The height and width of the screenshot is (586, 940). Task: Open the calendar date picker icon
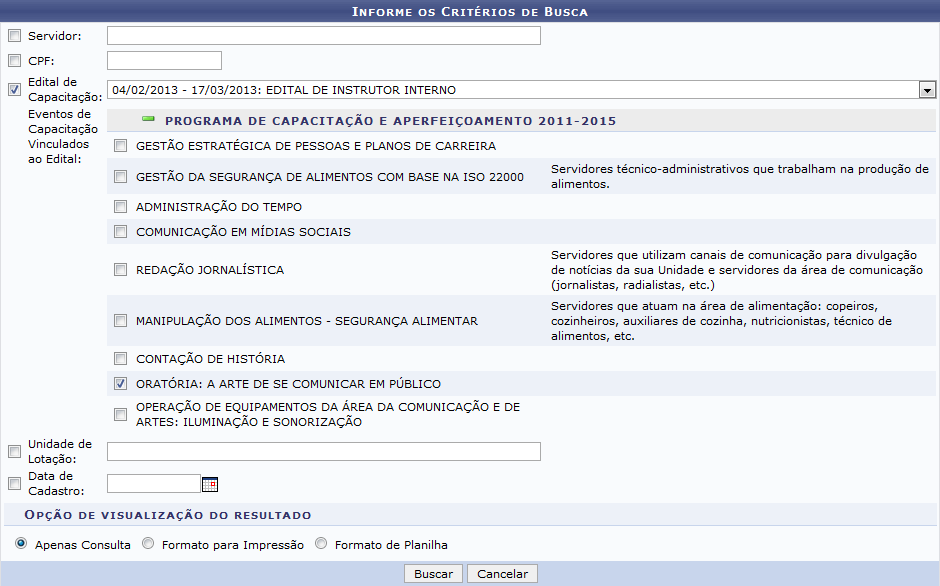(x=210, y=485)
